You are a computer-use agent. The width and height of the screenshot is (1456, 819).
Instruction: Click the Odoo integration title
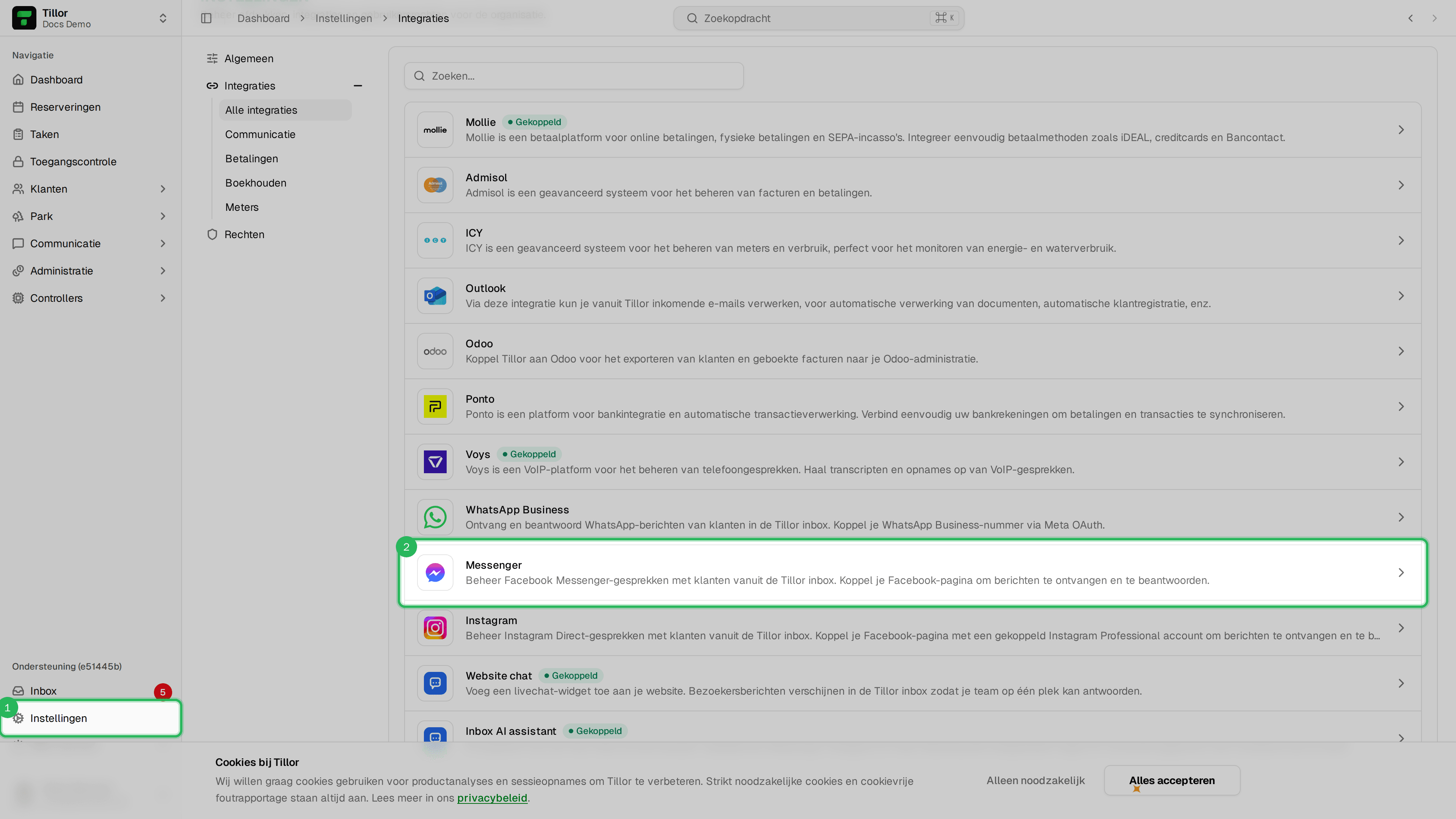[479, 343]
